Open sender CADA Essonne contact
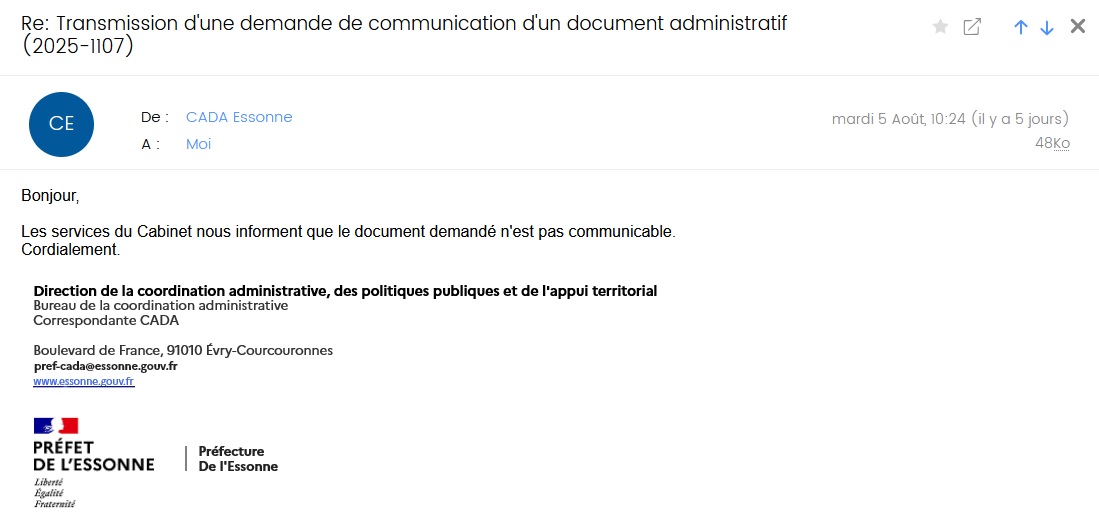1099x523 pixels. 239,117
